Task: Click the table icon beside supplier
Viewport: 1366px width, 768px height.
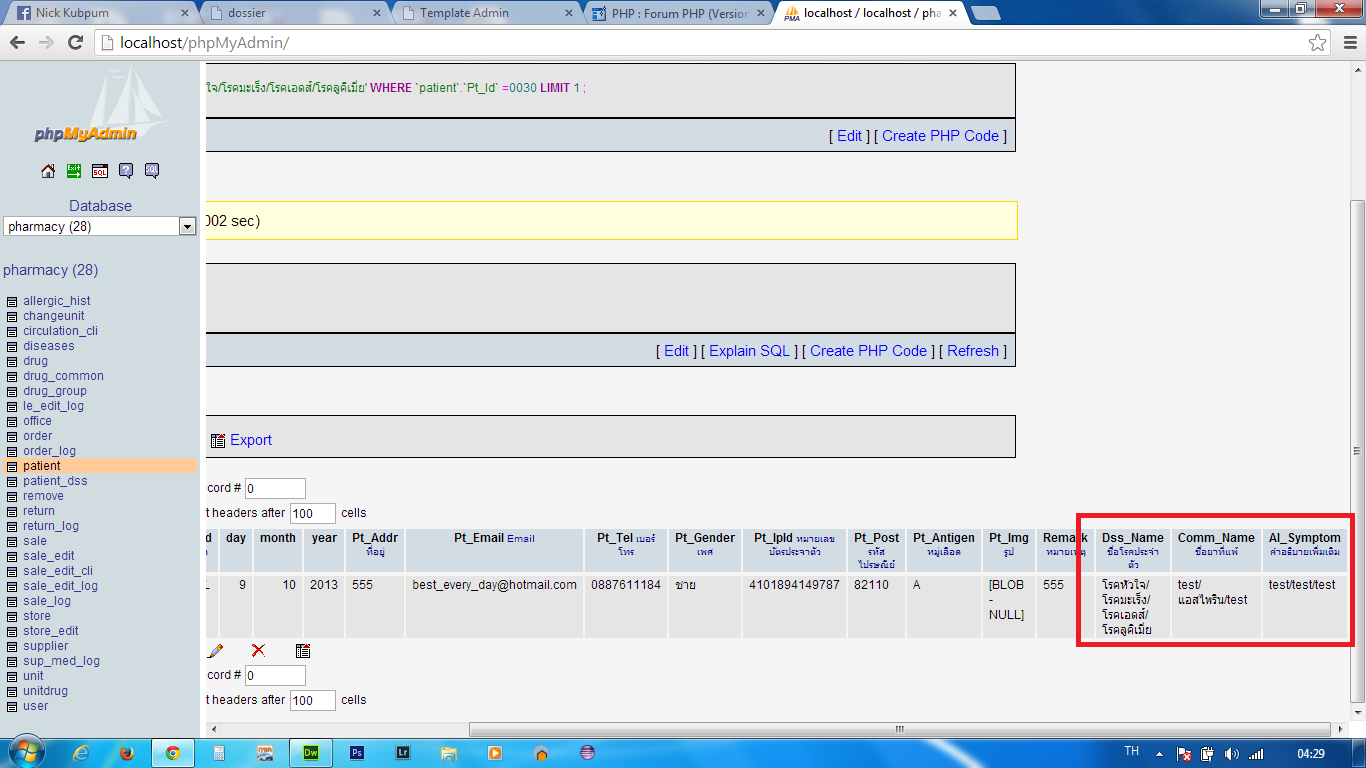Action: click(x=12, y=646)
